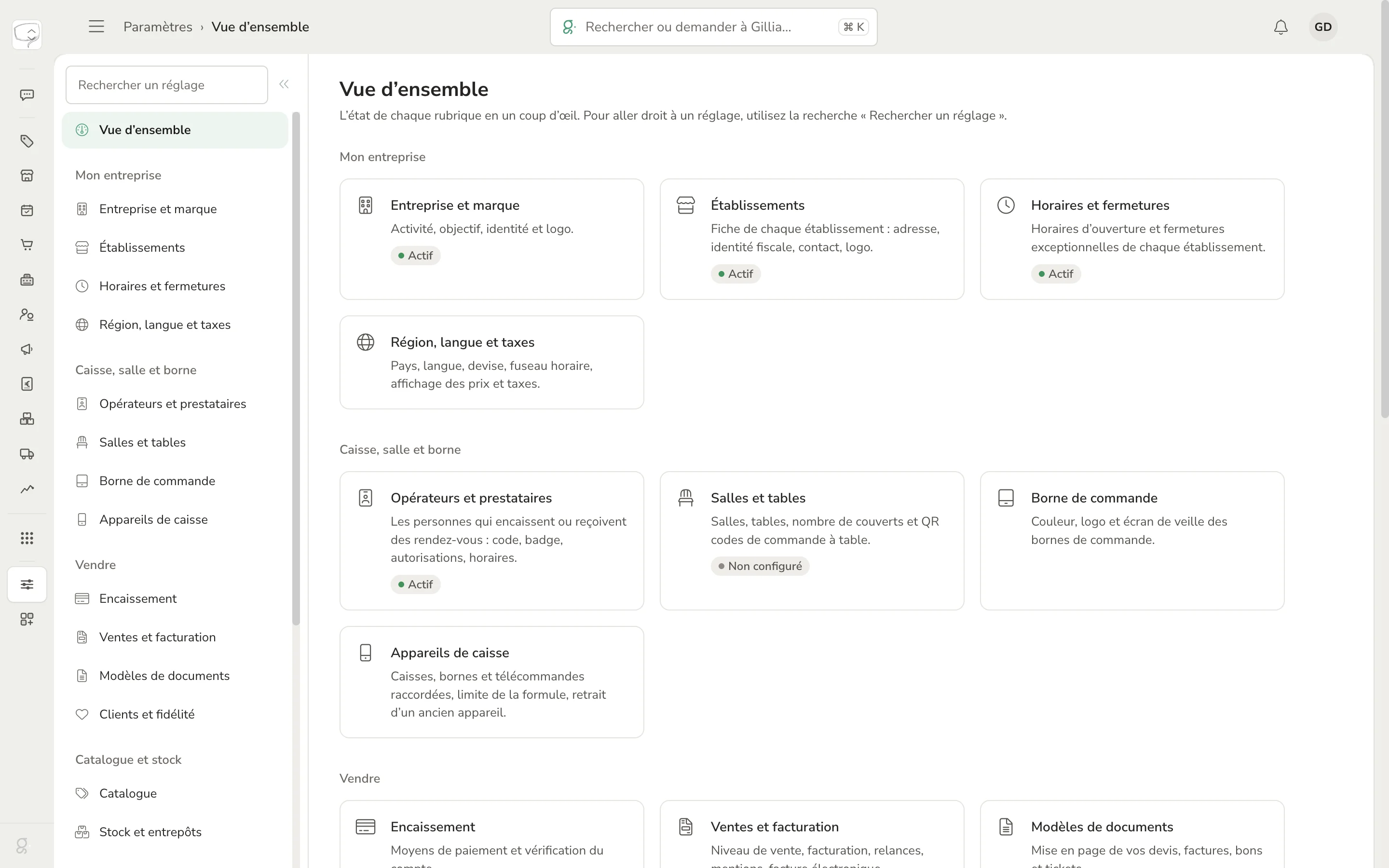Open Horaires et fermetures in the sidebar
This screenshot has width=1389, height=868.
click(175, 286)
